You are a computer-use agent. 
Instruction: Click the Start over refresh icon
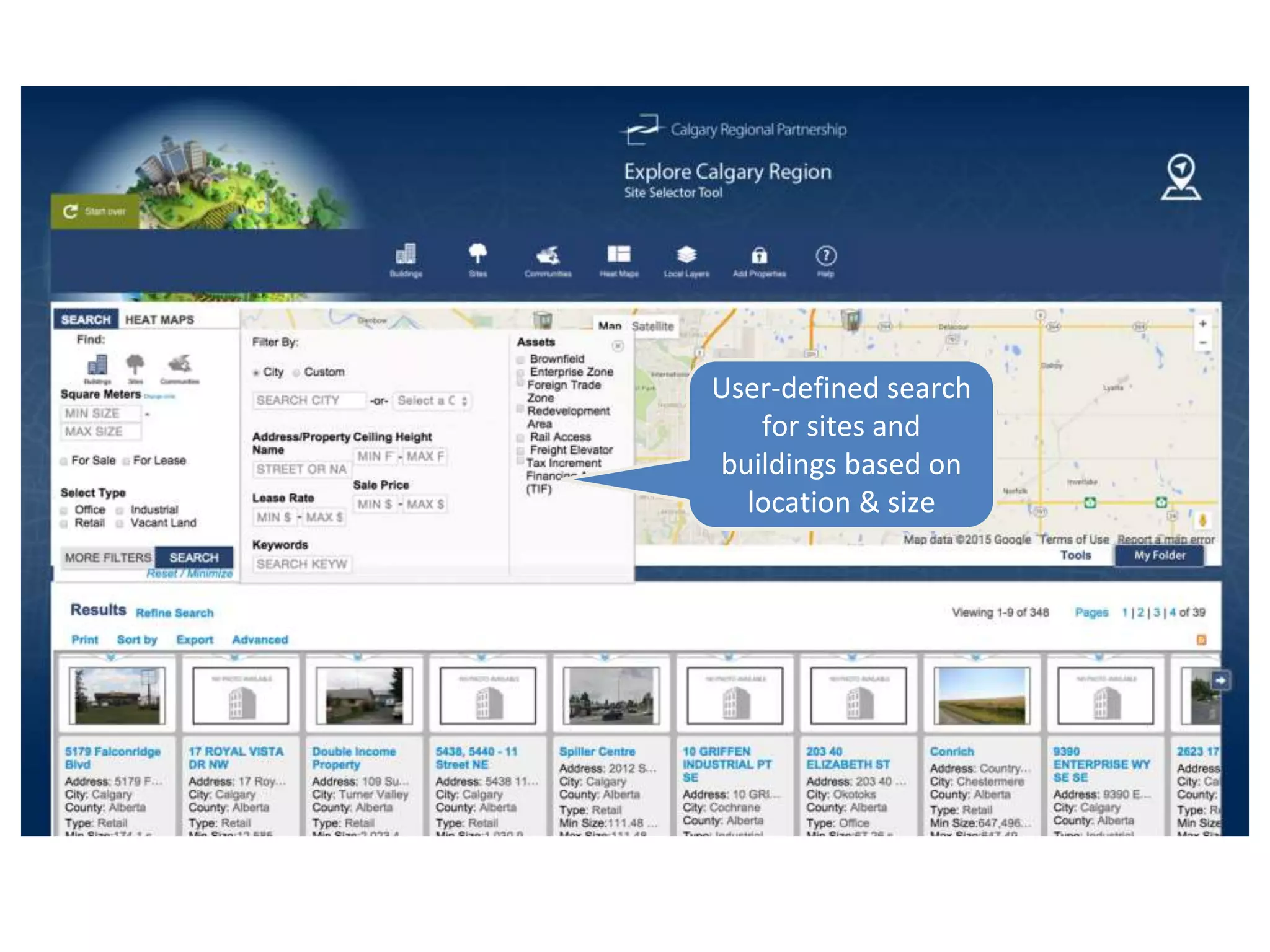[71, 211]
